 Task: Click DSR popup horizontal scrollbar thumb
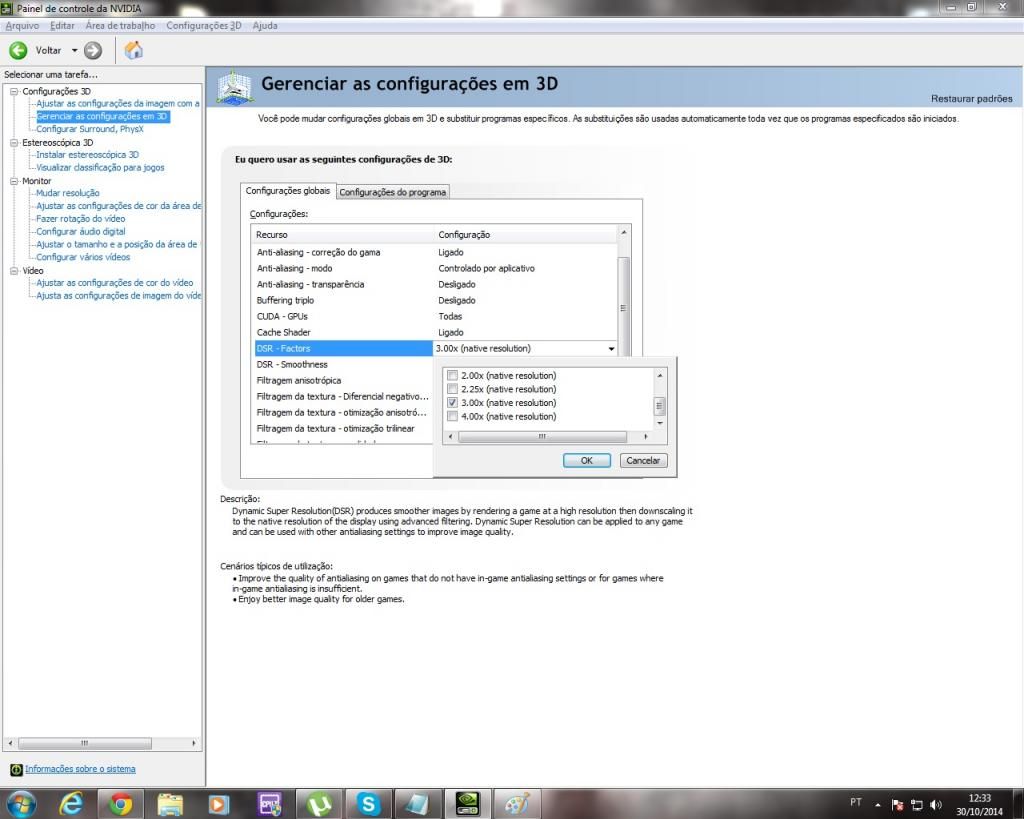[542, 436]
